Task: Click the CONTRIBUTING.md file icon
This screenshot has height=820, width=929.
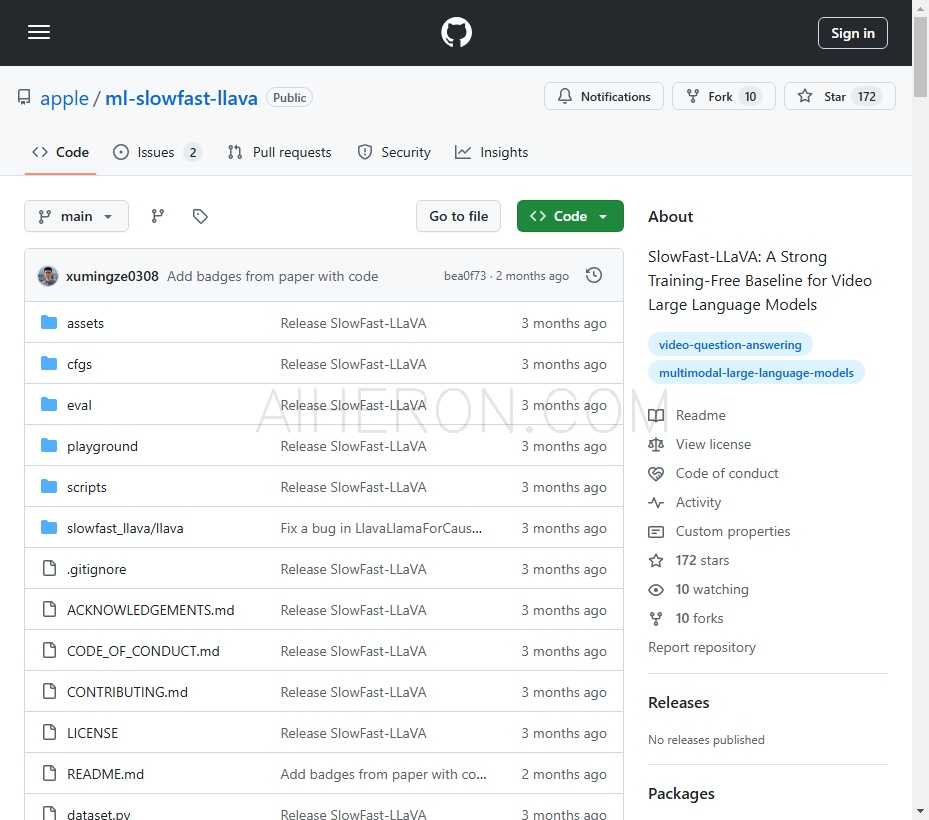Action: (49, 691)
